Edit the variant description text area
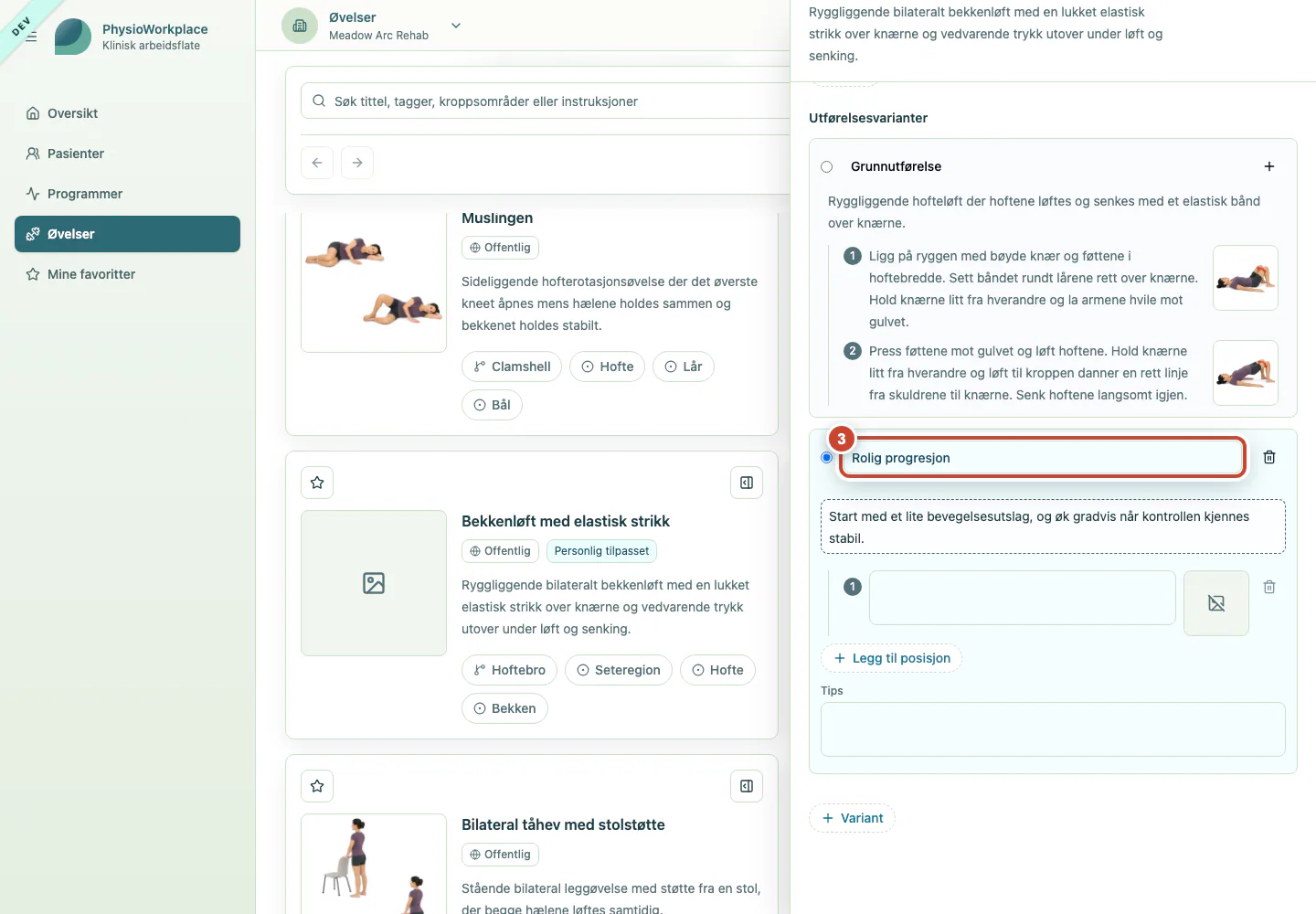The width and height of the screenshot is (1316, 914). click(1053, 526)
